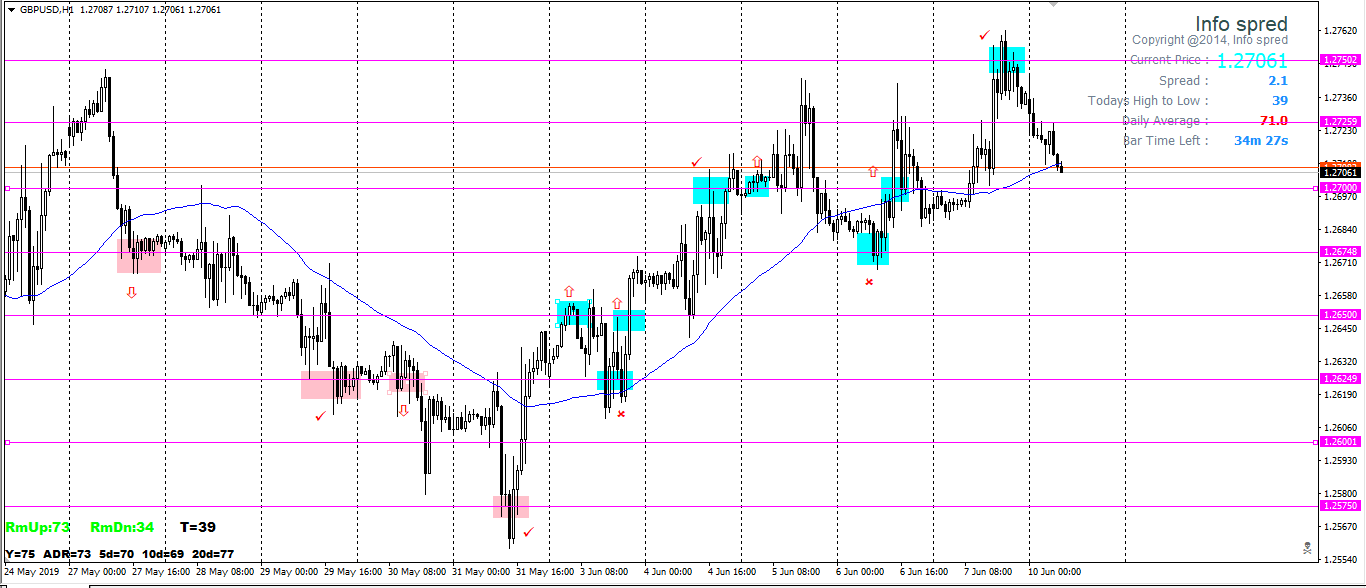This screenshot has width=1366, height=588.
Task: Click the 1.27259 price label
Action: [x=1340, y=121]
